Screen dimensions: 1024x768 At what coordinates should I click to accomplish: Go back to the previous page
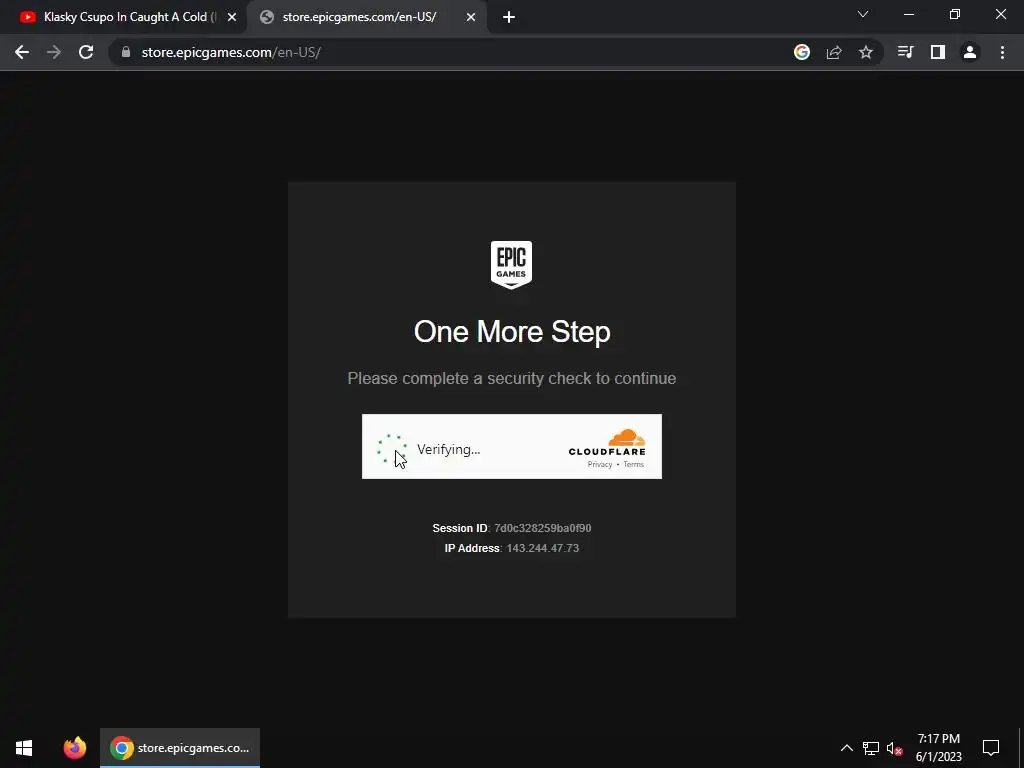pos(22,52)
